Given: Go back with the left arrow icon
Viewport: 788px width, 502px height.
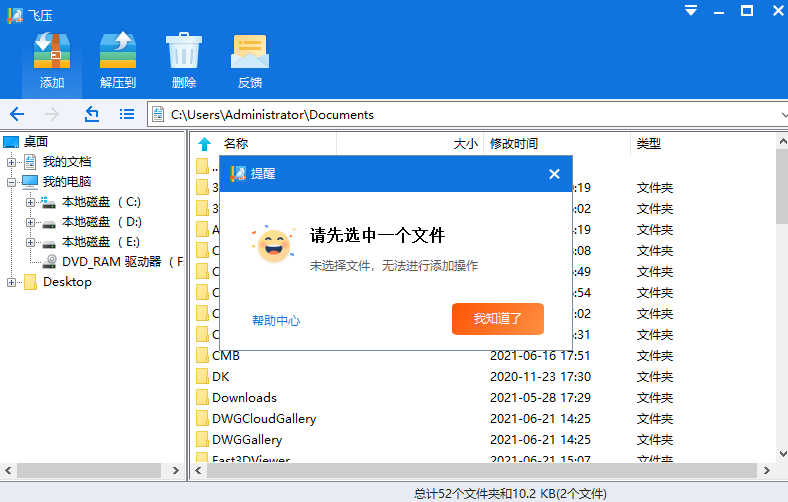Looking at the screenshot, I should [x=17, y=114].
